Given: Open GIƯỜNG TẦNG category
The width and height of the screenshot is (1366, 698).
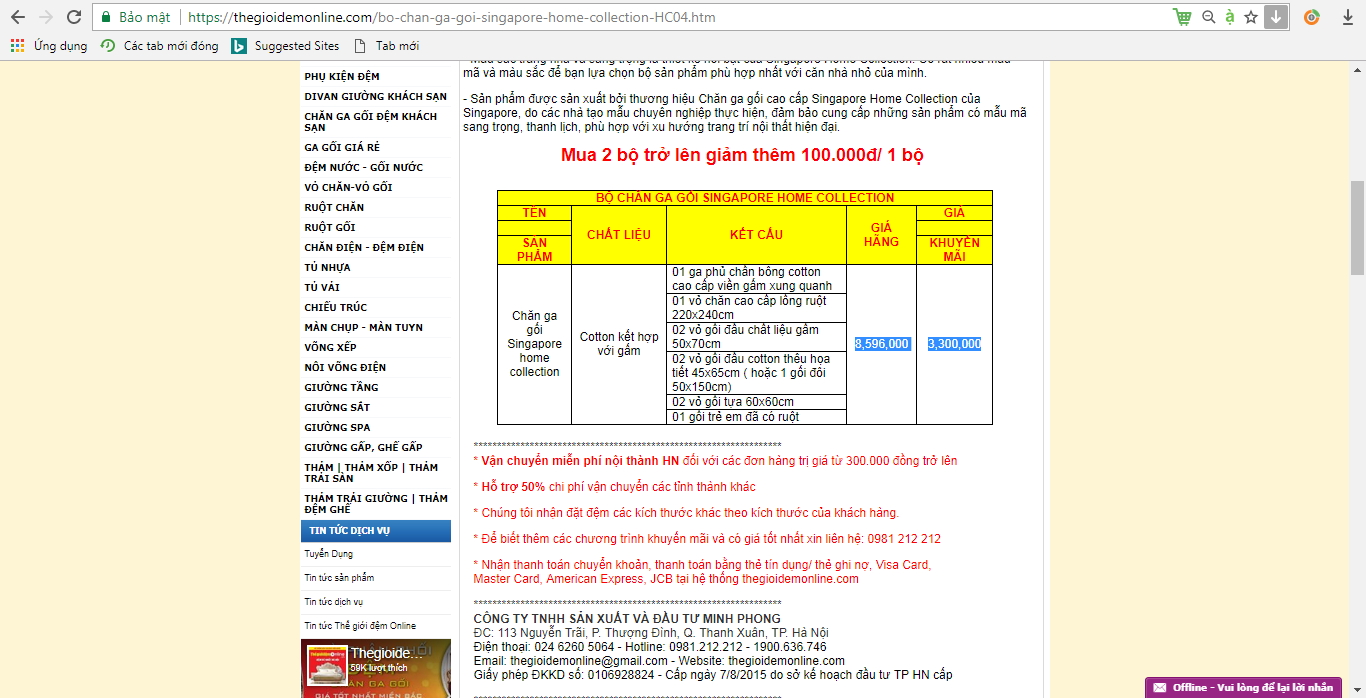Looking at the screenshot, I should click(341, 388).
